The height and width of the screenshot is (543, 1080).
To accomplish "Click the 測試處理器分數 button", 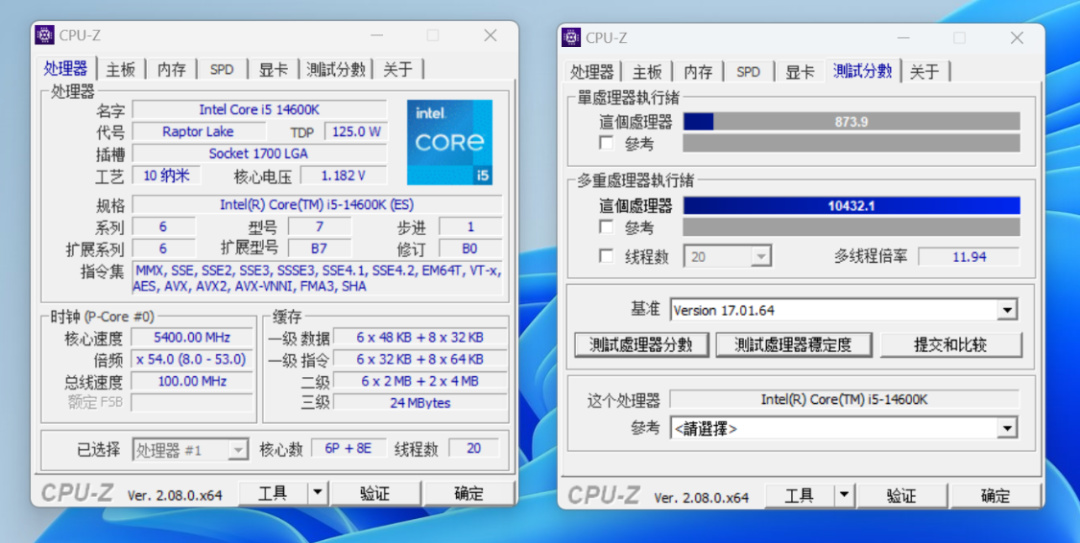I will (x=641, y=345).
